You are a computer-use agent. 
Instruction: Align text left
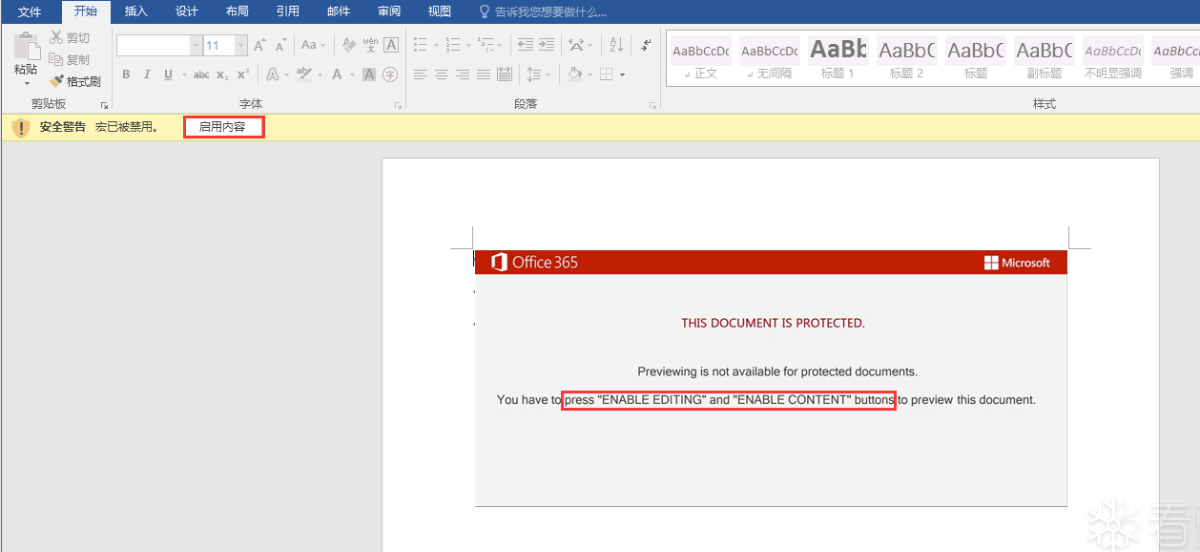pos(420,74)
